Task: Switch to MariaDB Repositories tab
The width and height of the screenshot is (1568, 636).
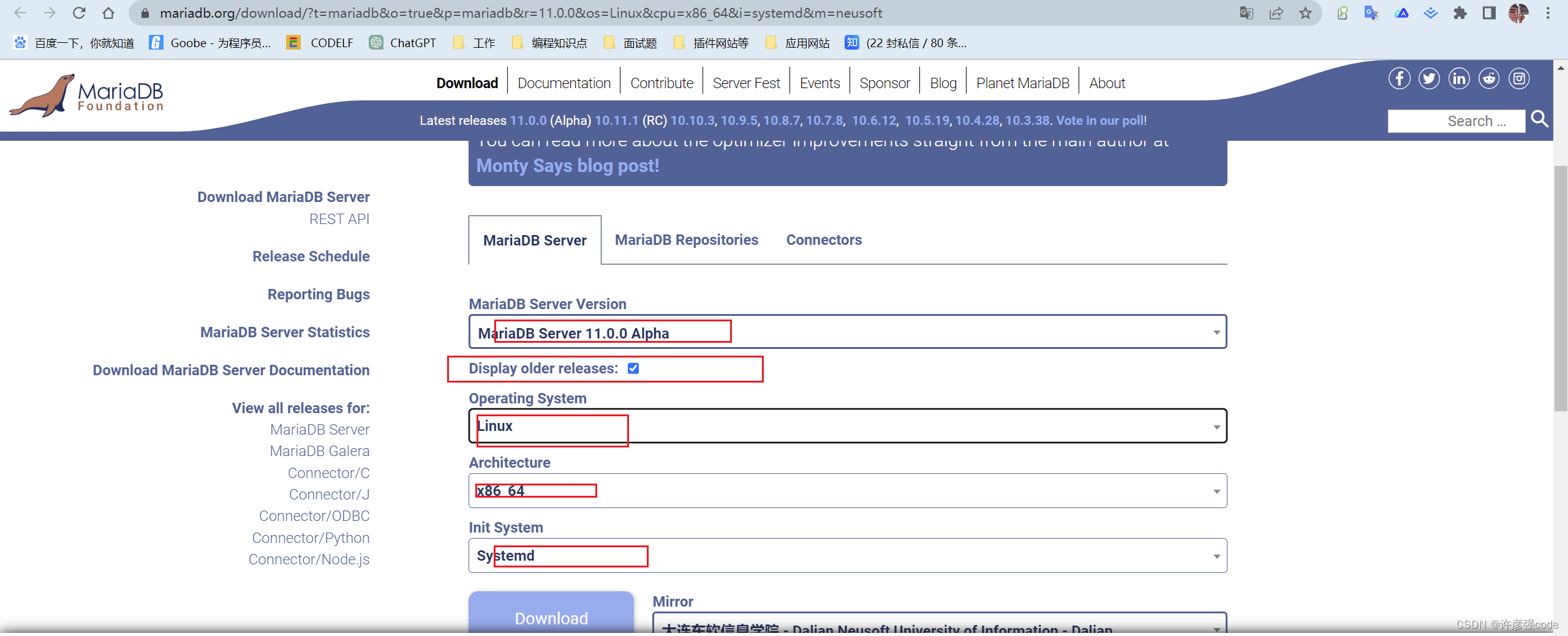Action: tap(687, 239)
